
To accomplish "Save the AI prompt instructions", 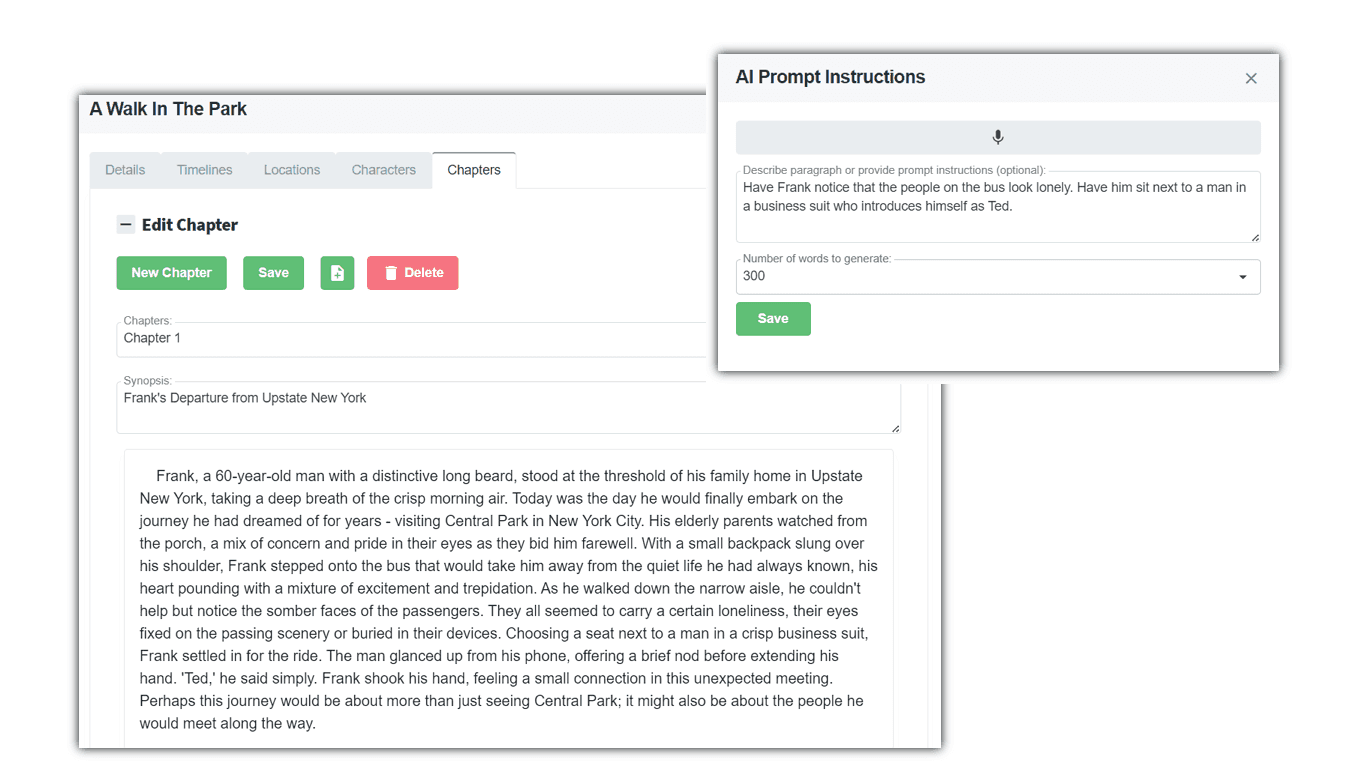I will 773,318.
